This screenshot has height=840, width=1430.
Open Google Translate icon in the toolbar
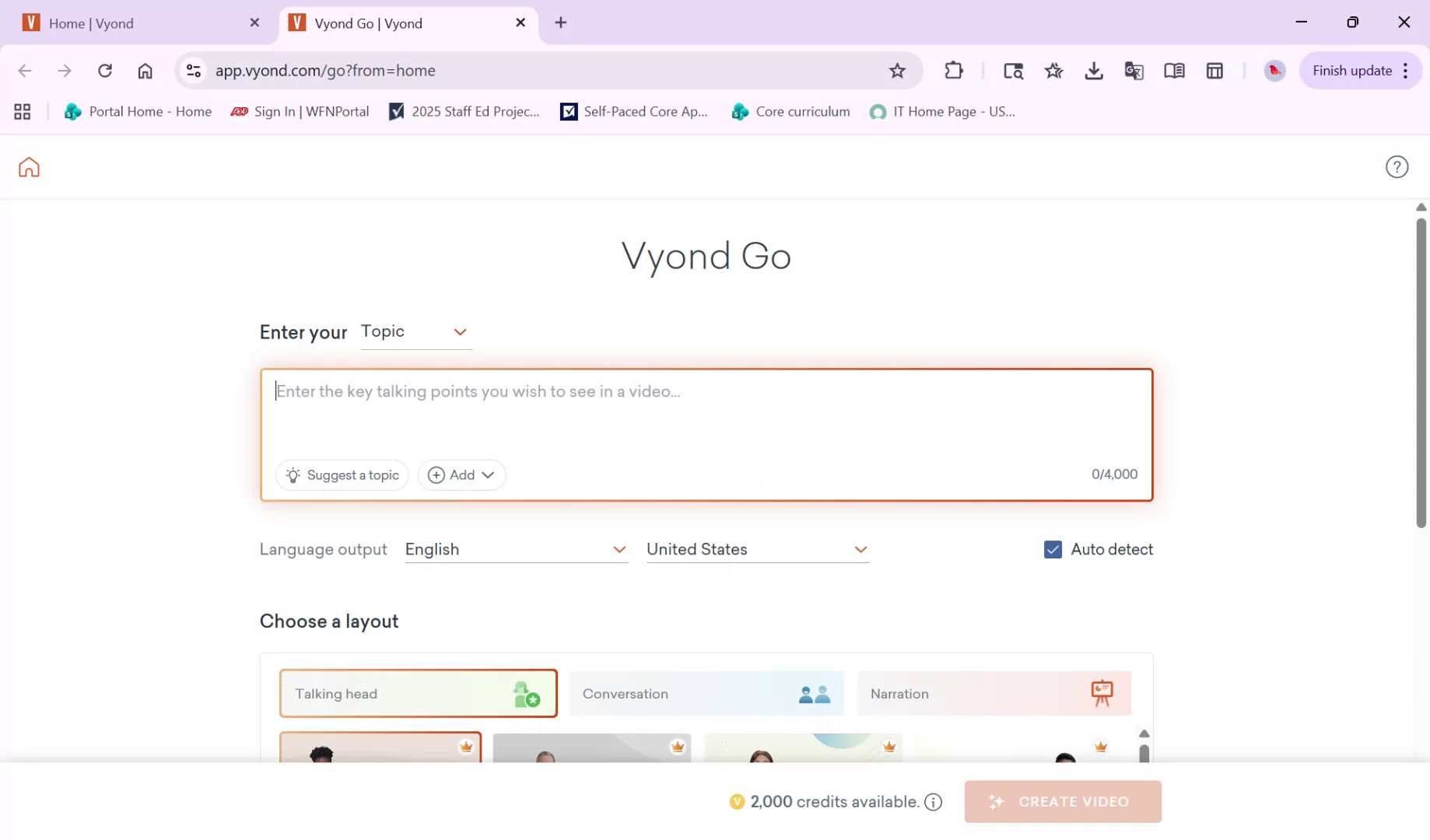coord(1134,70)
